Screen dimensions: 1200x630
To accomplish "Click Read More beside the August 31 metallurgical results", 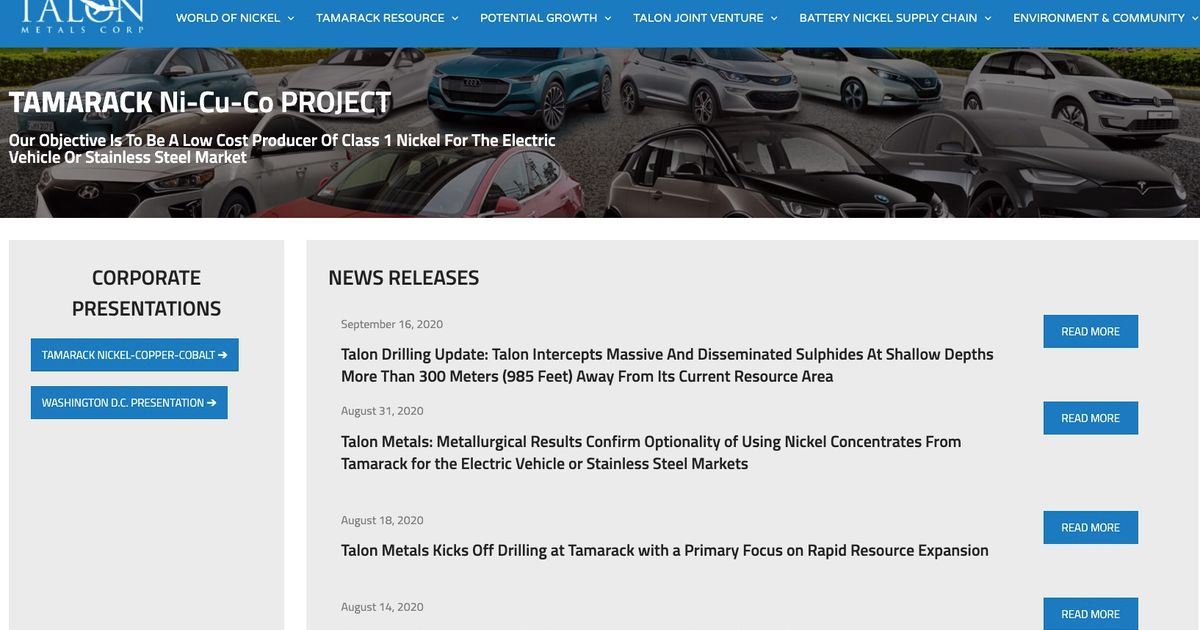I will pos(1090,418).
